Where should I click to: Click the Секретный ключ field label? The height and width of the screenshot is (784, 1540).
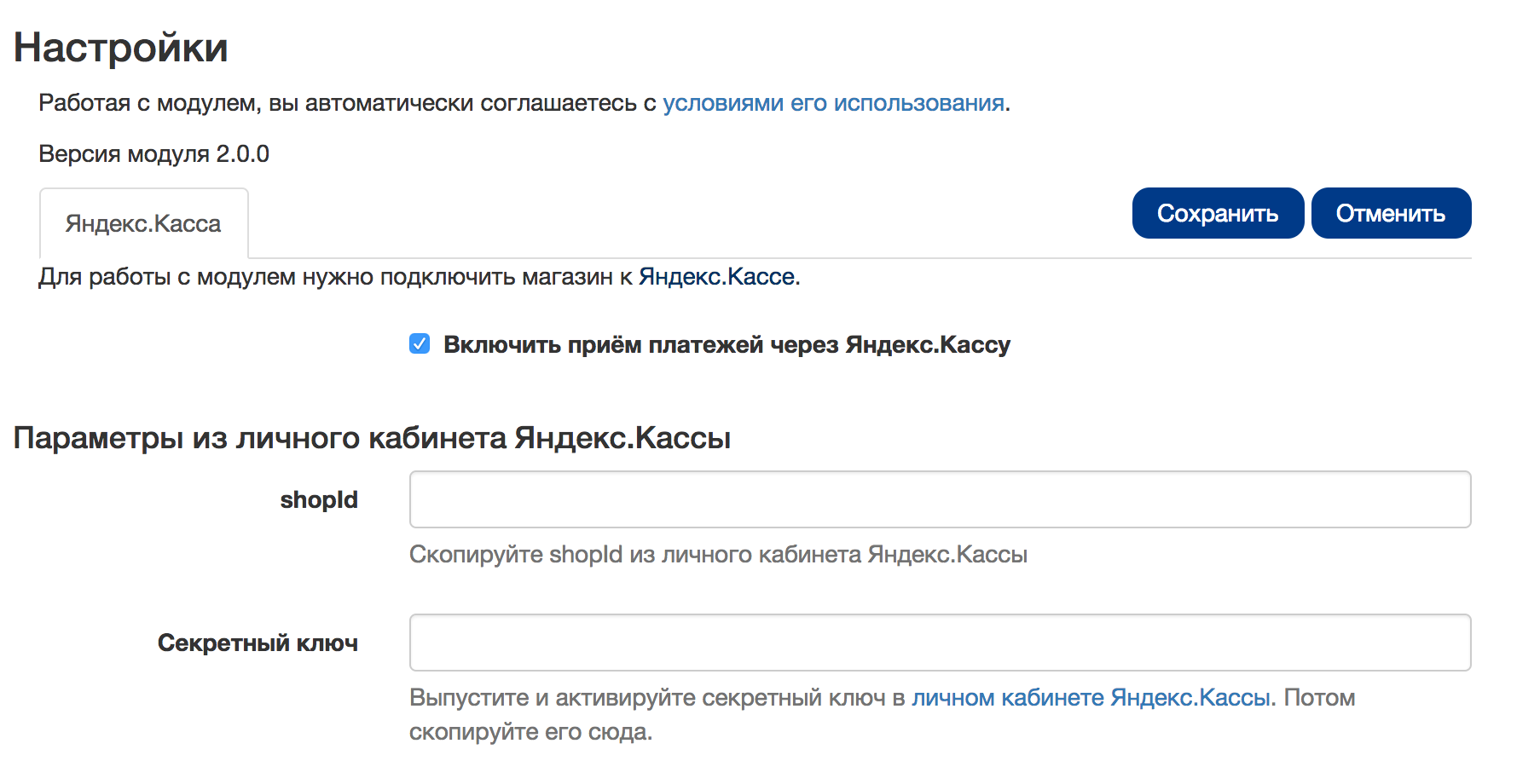[x=258, y=643]
